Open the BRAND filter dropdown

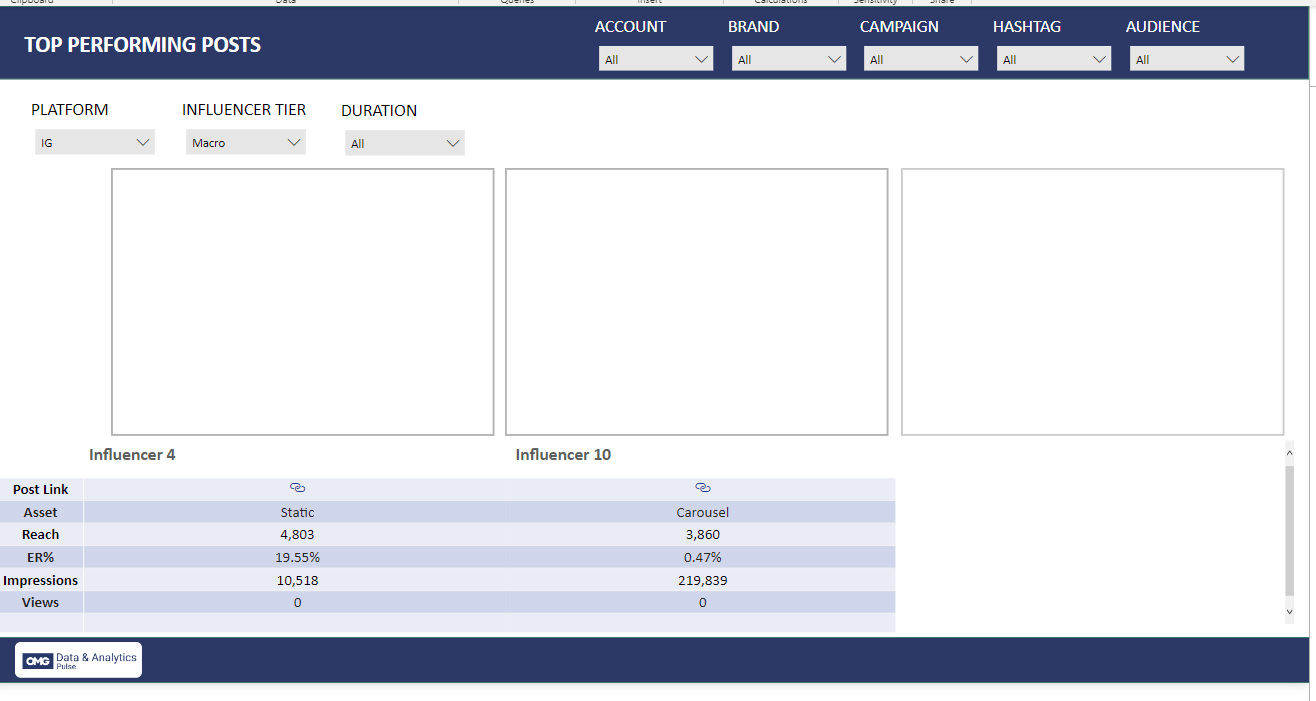pyautogui.click(x=789, y=59)
